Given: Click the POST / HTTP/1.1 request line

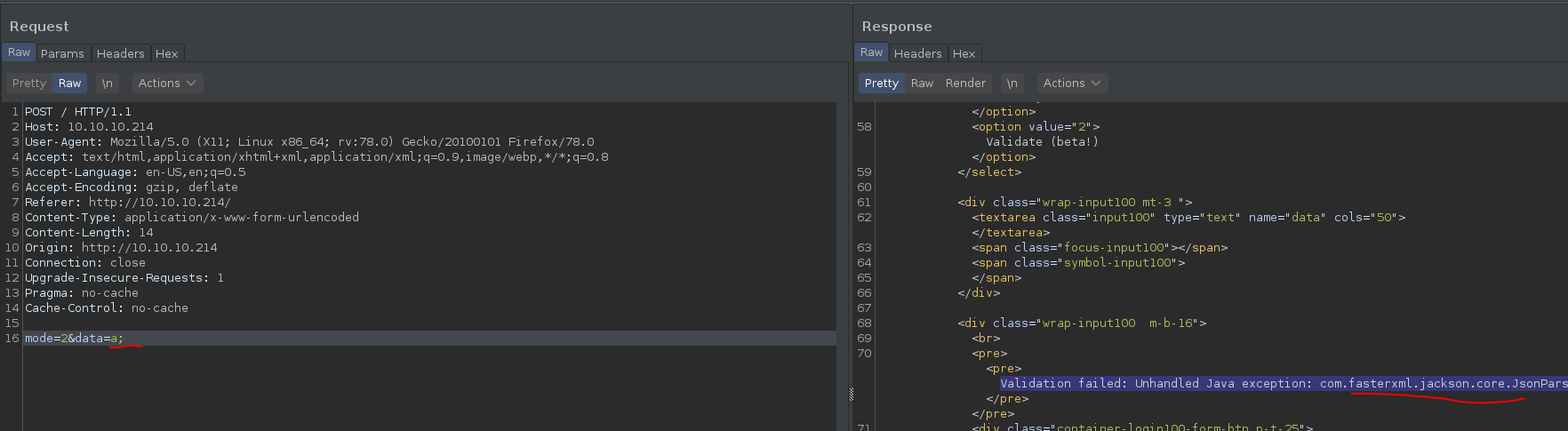Looking at the screenshot, I should tap(78, 112).
